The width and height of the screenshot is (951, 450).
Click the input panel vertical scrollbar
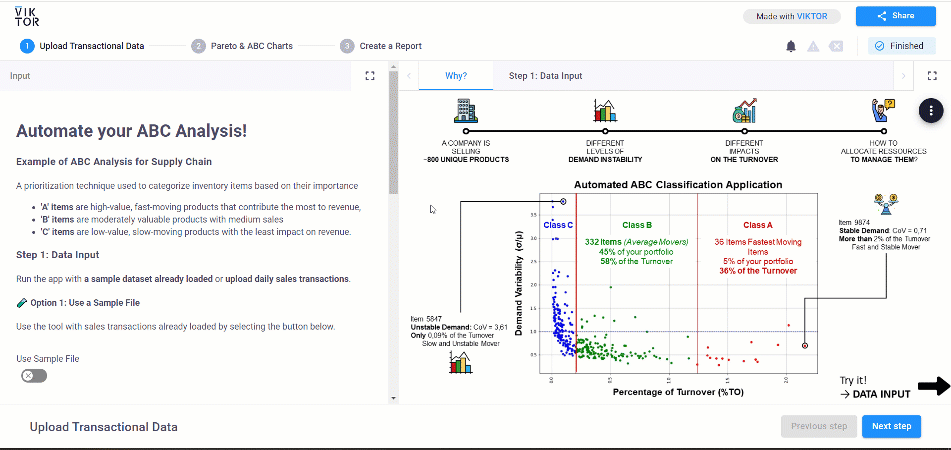(393, 150)
